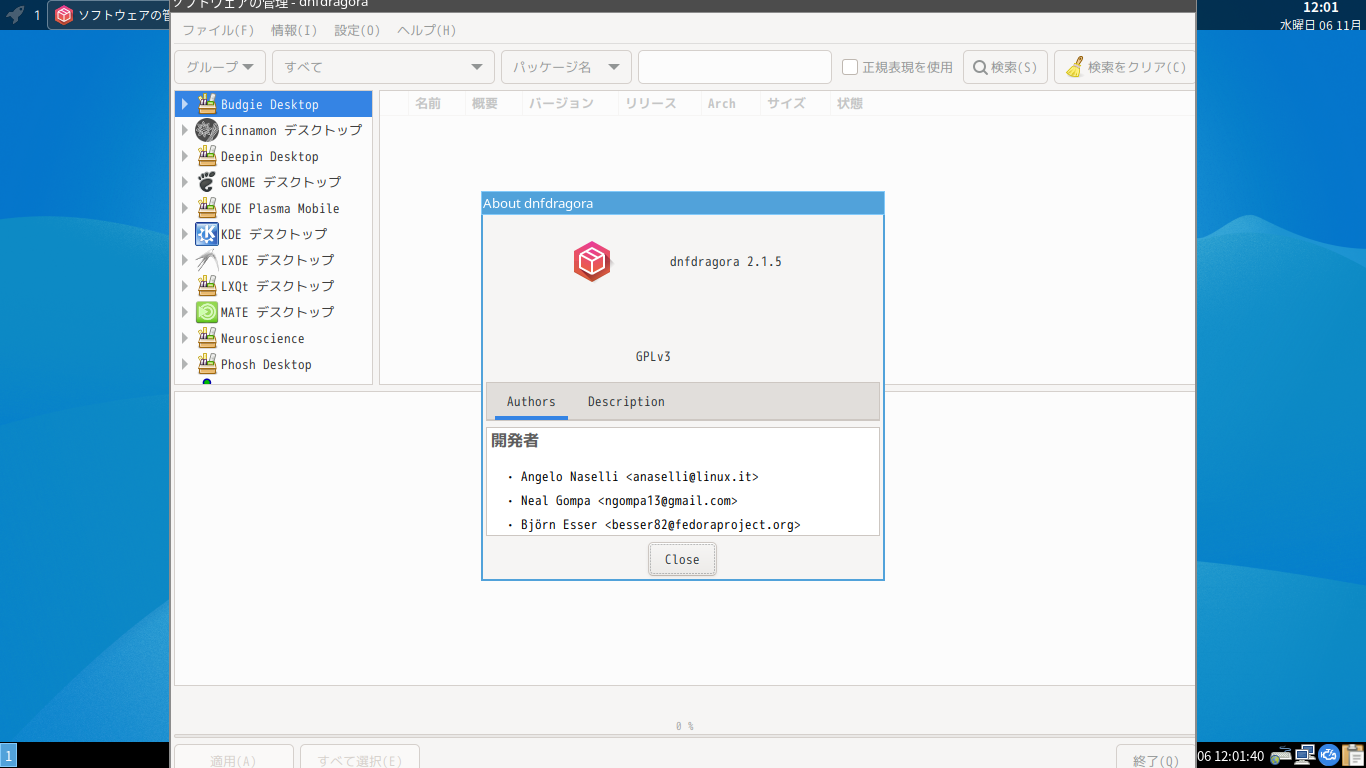Click the package search text field
Image resolution: width=1366 pixels, height=768 pixels.
coord(735,67)
